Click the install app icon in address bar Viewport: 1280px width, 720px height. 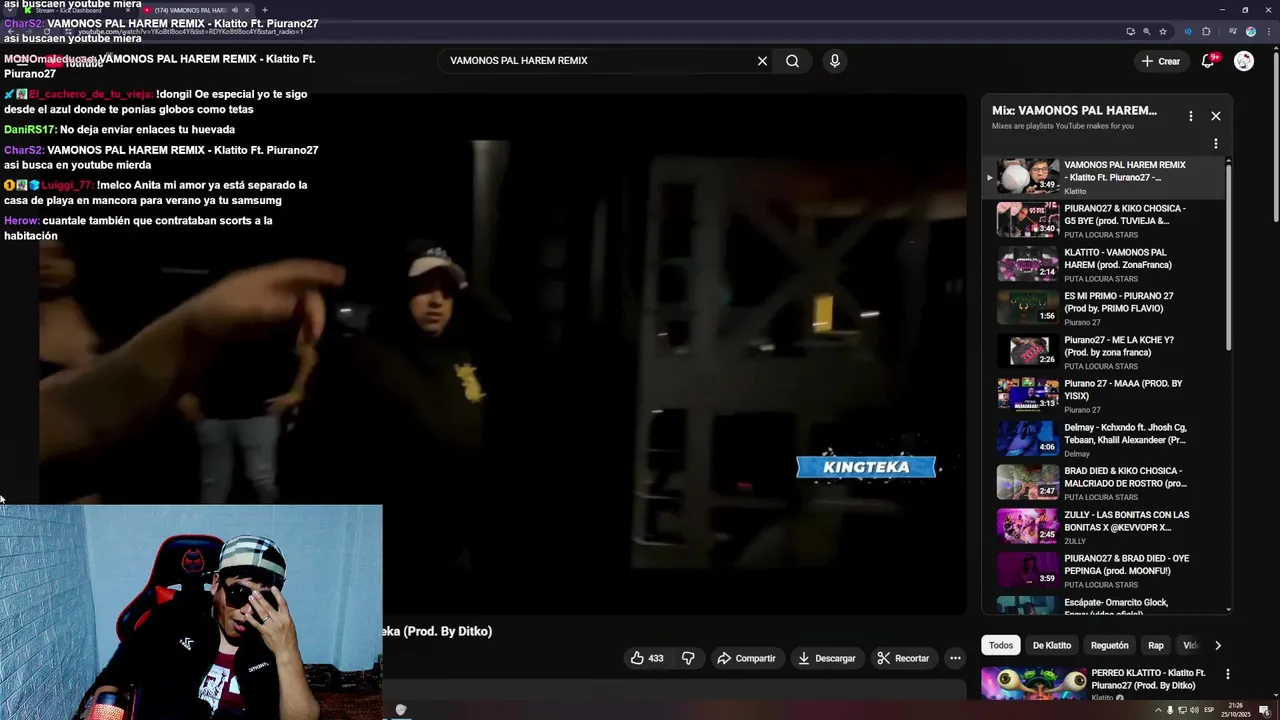click(x=1130, y=31)
